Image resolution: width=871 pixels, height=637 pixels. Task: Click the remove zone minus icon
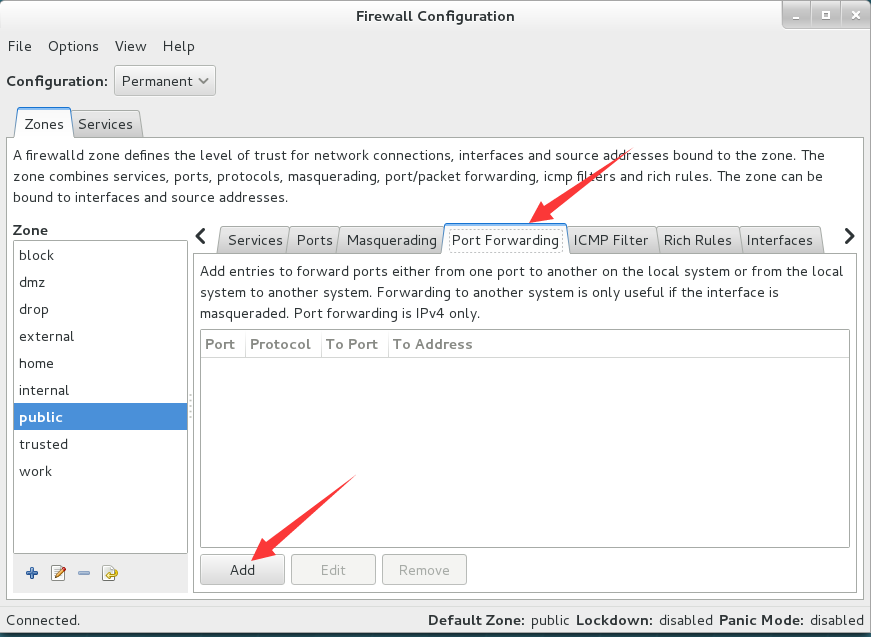[84, 573]
